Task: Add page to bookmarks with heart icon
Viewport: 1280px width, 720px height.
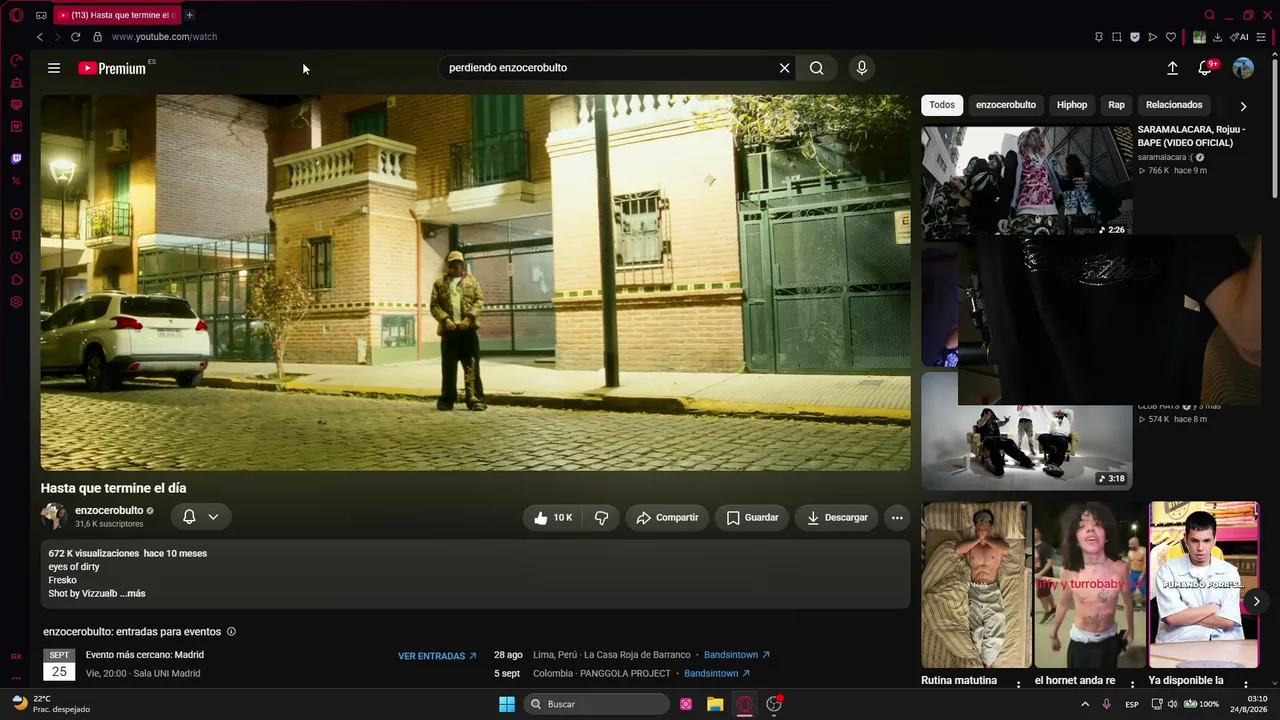Action: tap(1171, 37)
